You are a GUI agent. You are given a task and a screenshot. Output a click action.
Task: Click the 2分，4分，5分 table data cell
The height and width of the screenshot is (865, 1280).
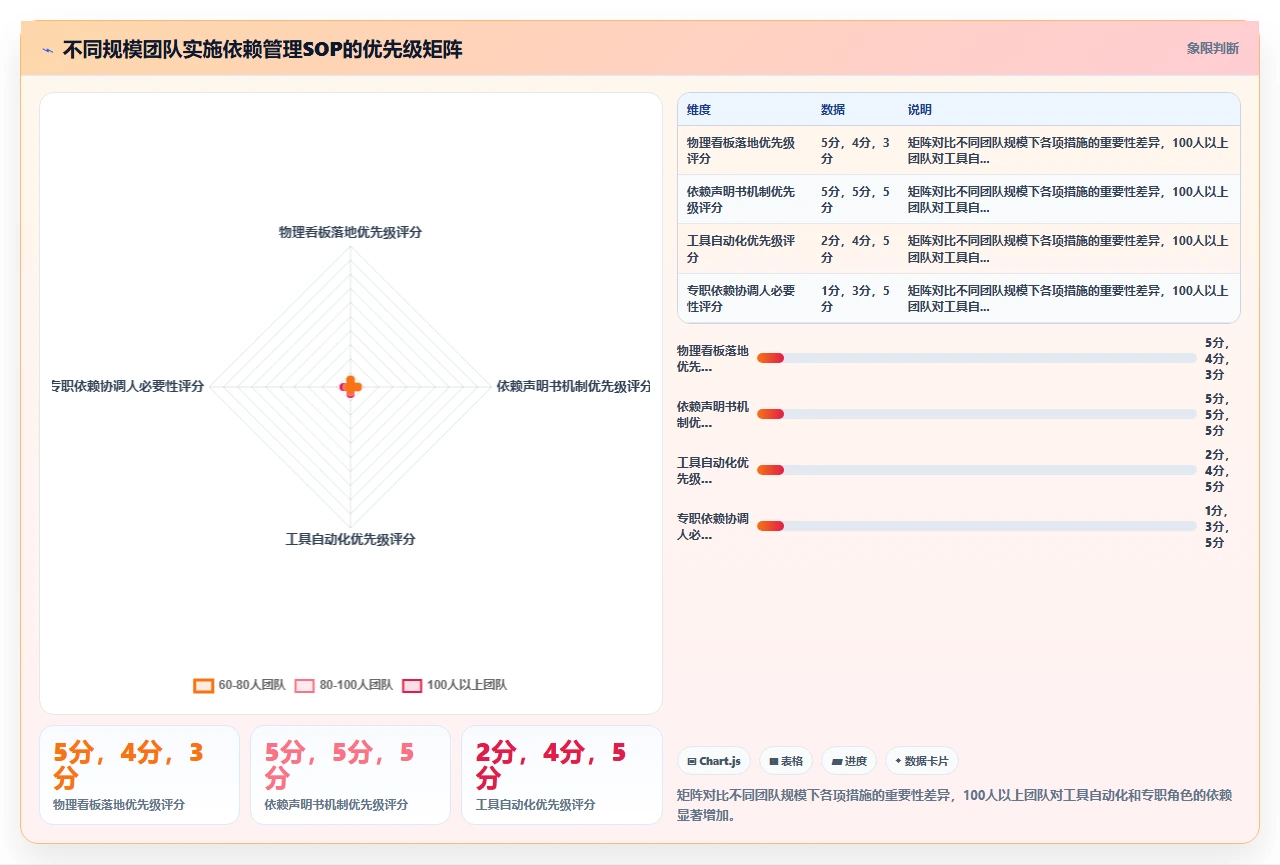(856, 249)
